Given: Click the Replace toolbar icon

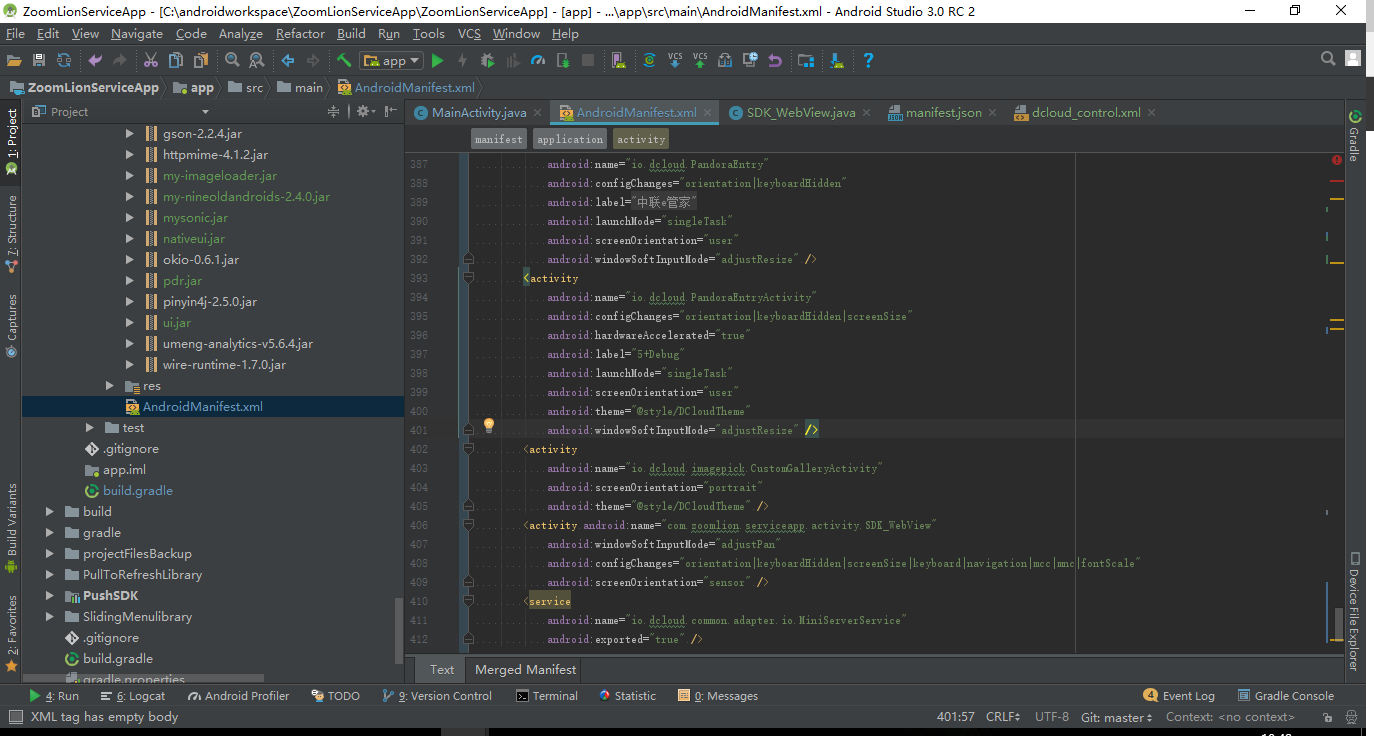Looking at the screenshot, I should click(x=256, y=61).
